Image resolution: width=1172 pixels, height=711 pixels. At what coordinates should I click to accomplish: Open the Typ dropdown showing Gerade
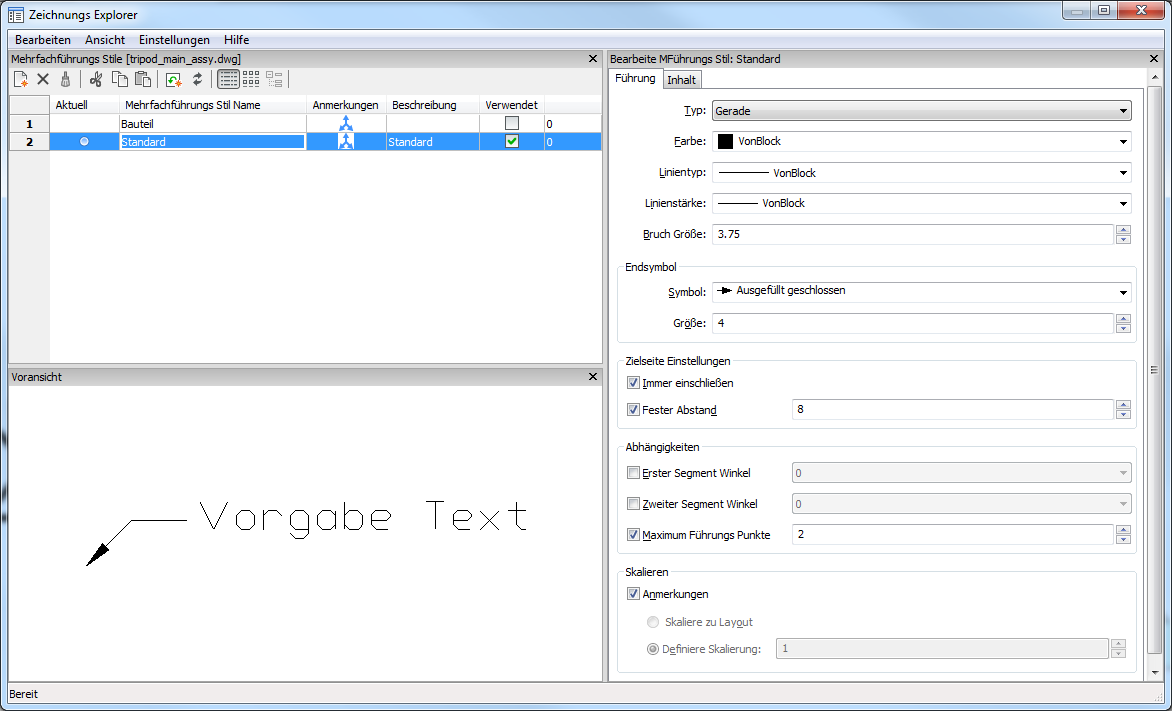[x=921, y=111]
